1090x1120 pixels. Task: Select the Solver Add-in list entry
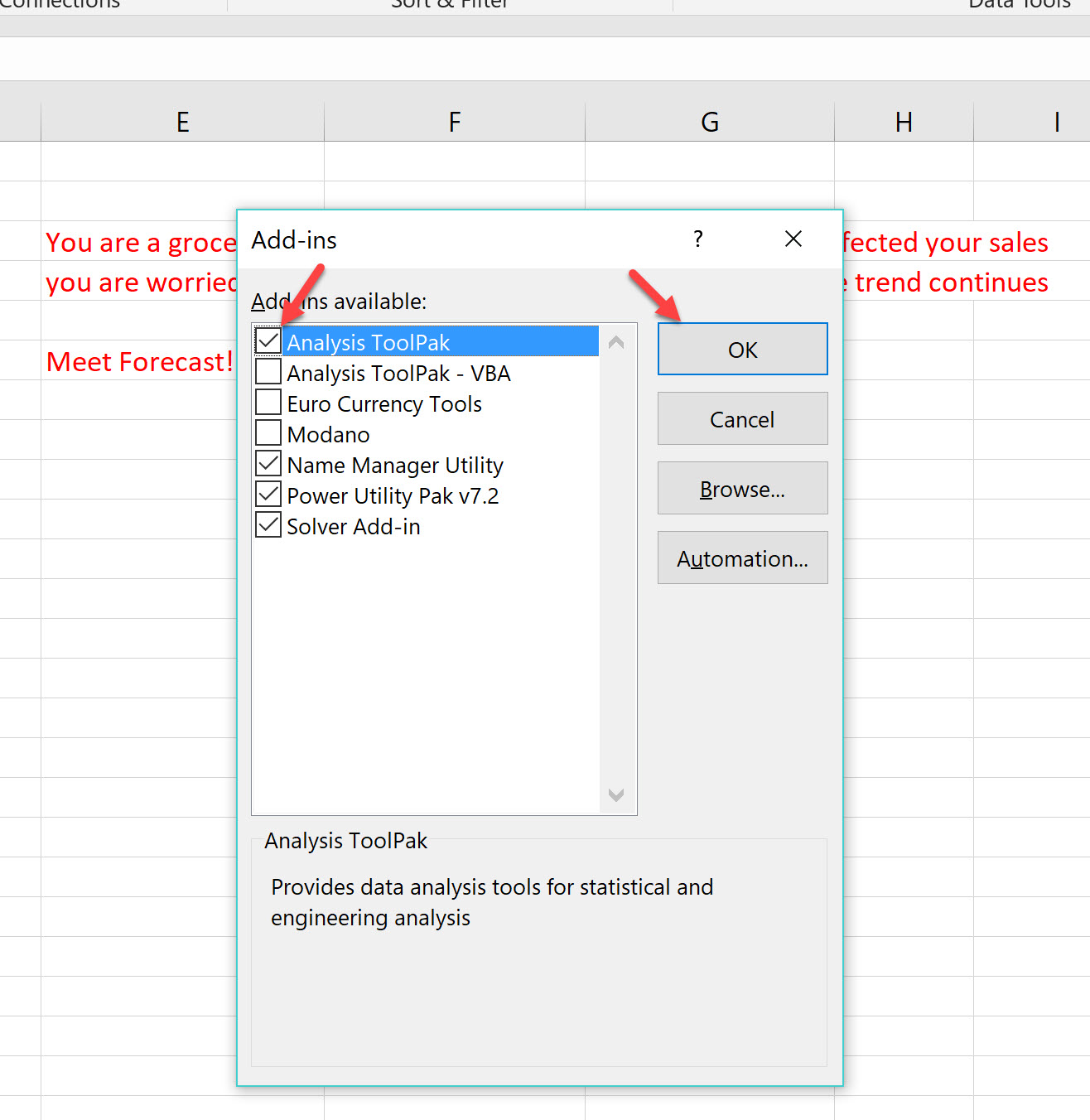click(354, 526)
